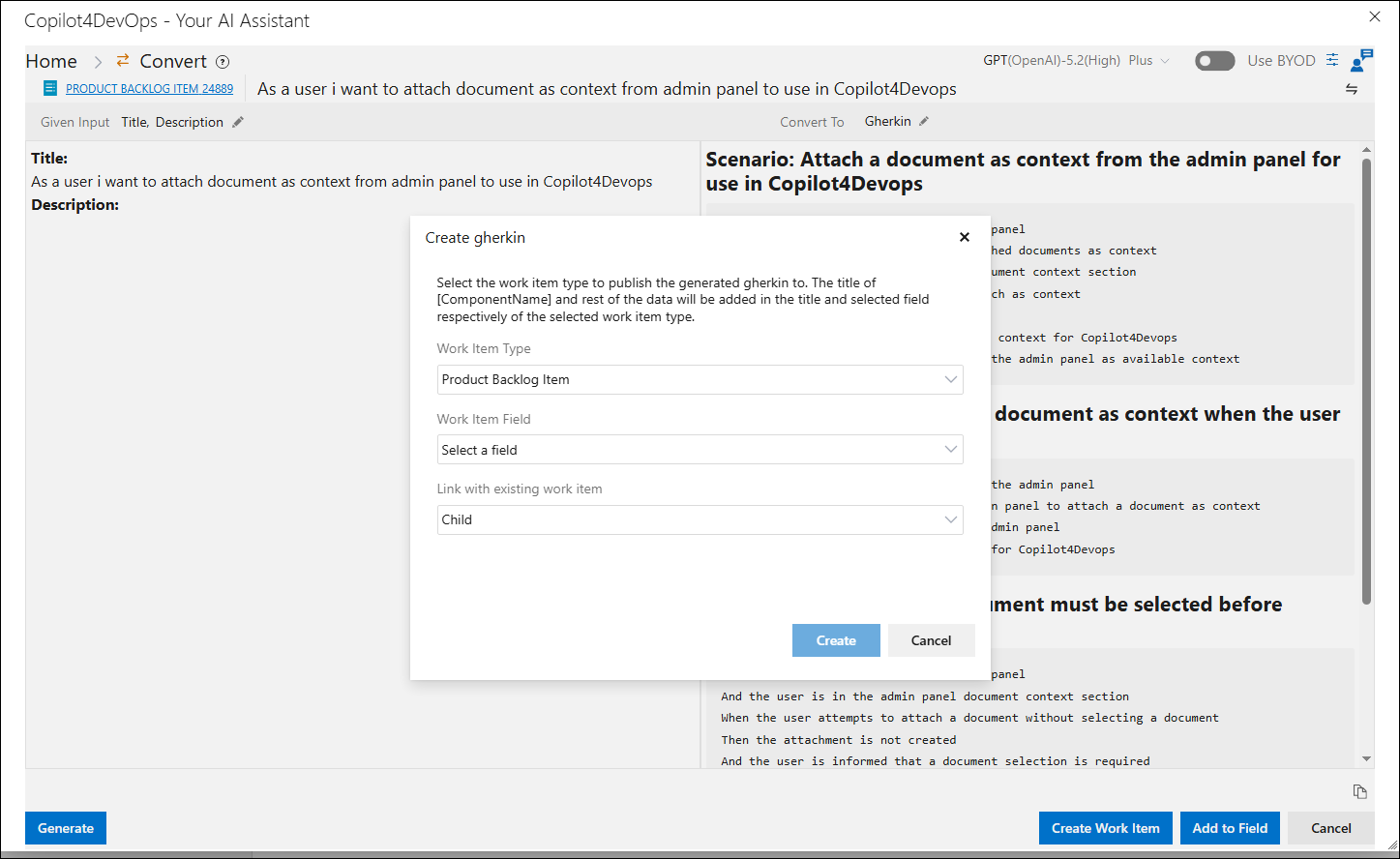The image size is (1400, 859).
Task: Open the user chat feedback icon
Action: pos(1361,60)
